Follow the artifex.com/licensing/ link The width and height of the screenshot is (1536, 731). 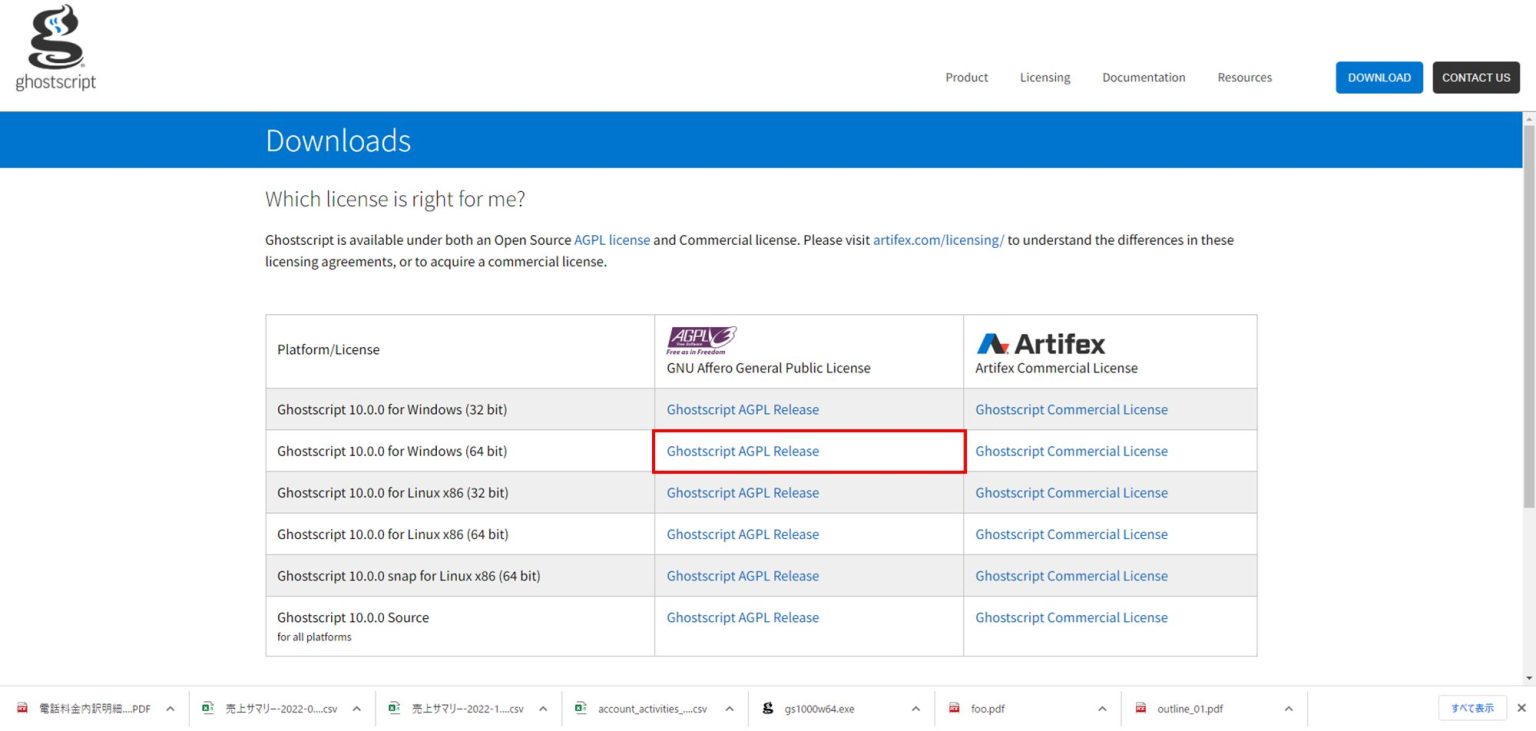[938, 240]
